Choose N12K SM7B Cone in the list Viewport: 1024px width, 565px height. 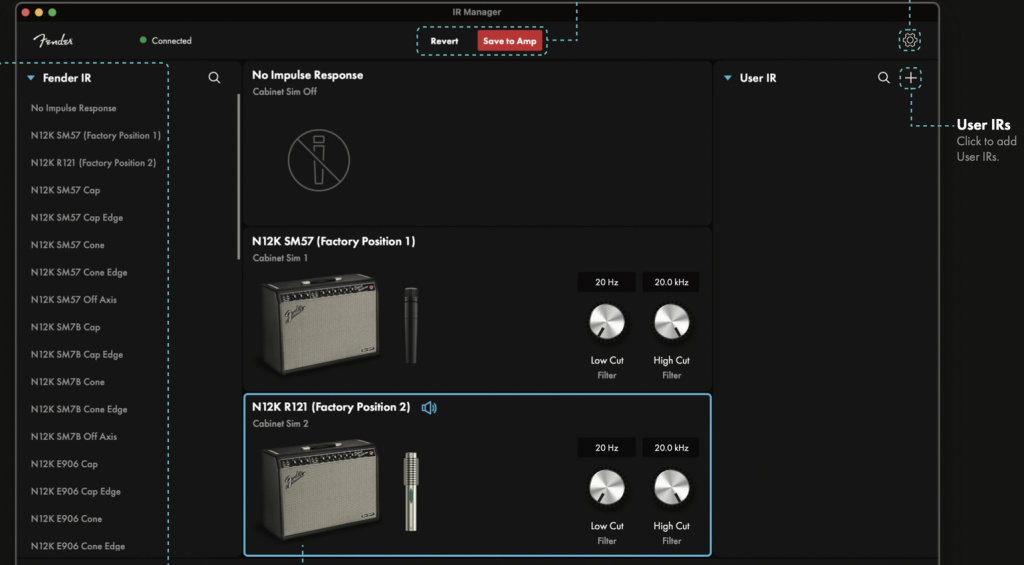(x=67, y=382)
